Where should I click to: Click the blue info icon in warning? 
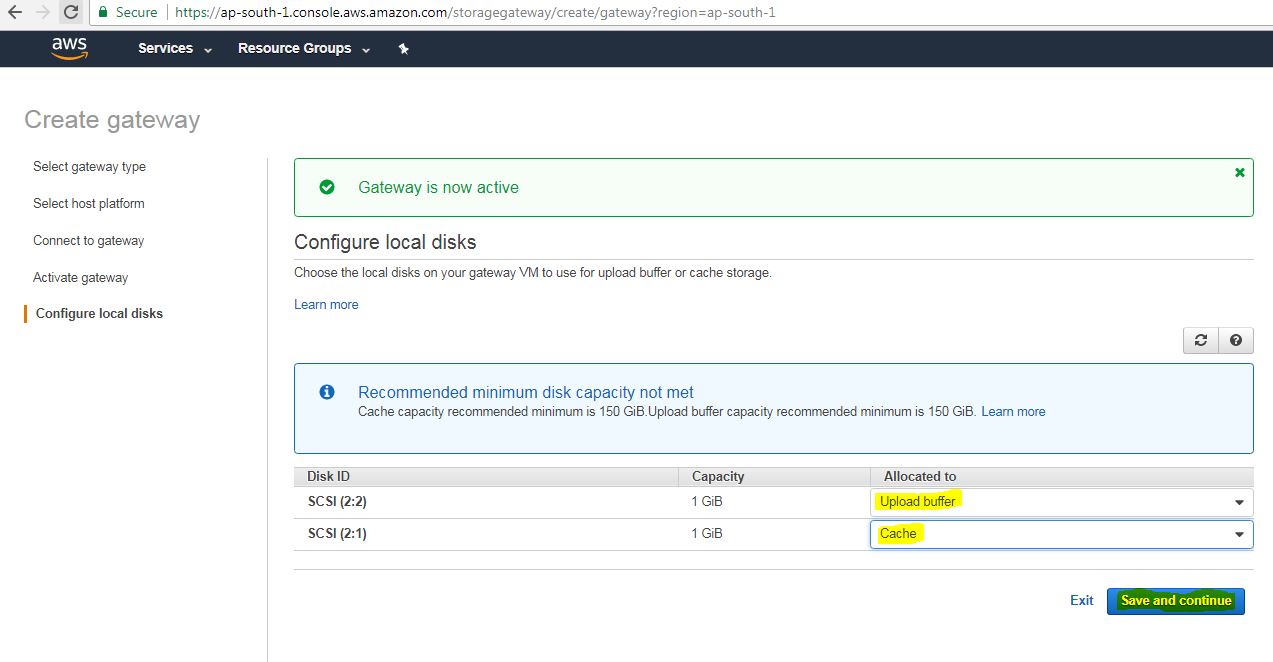click(x=326, y=392)
